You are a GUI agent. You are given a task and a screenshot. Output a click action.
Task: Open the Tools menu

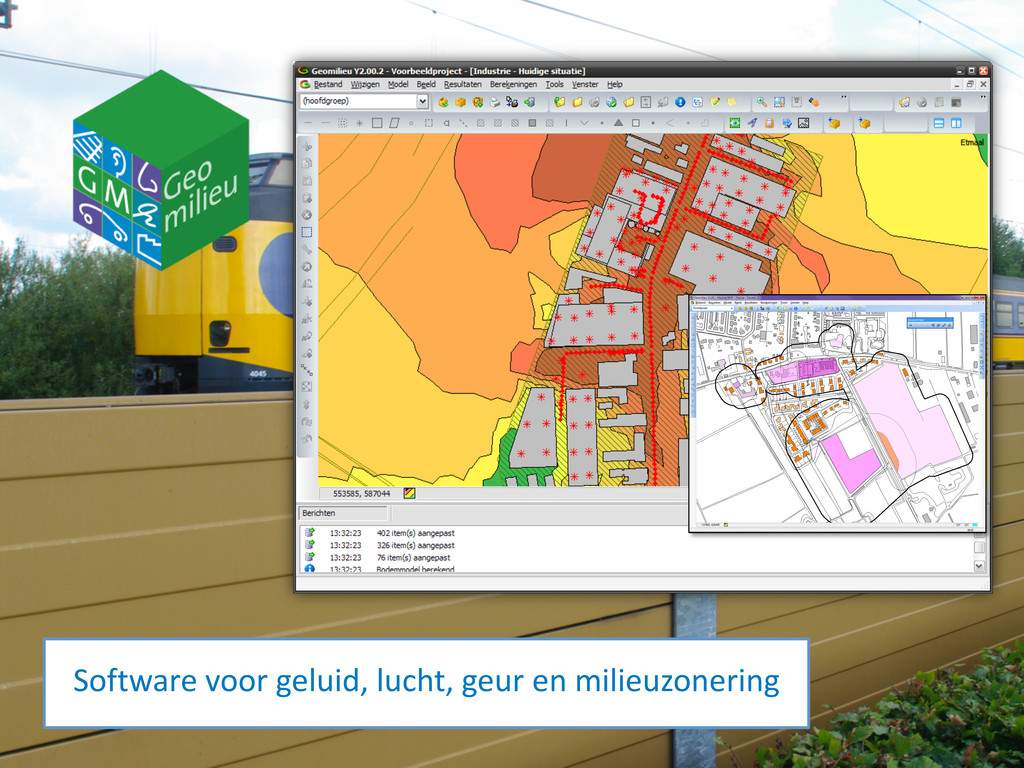554,84
